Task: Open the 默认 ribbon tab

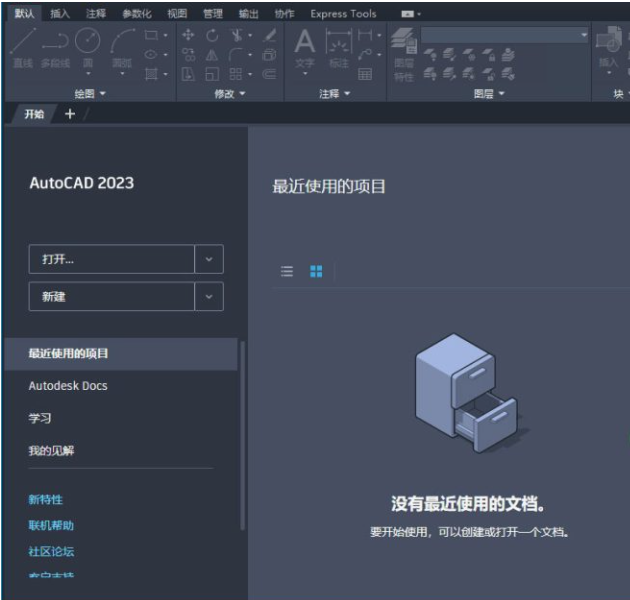Action: click(x=25, y=14)
